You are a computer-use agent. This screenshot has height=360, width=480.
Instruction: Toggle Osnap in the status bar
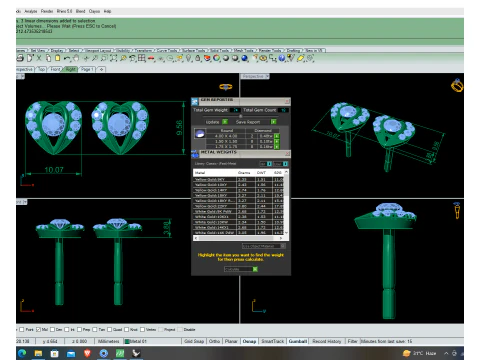(249, 341)
